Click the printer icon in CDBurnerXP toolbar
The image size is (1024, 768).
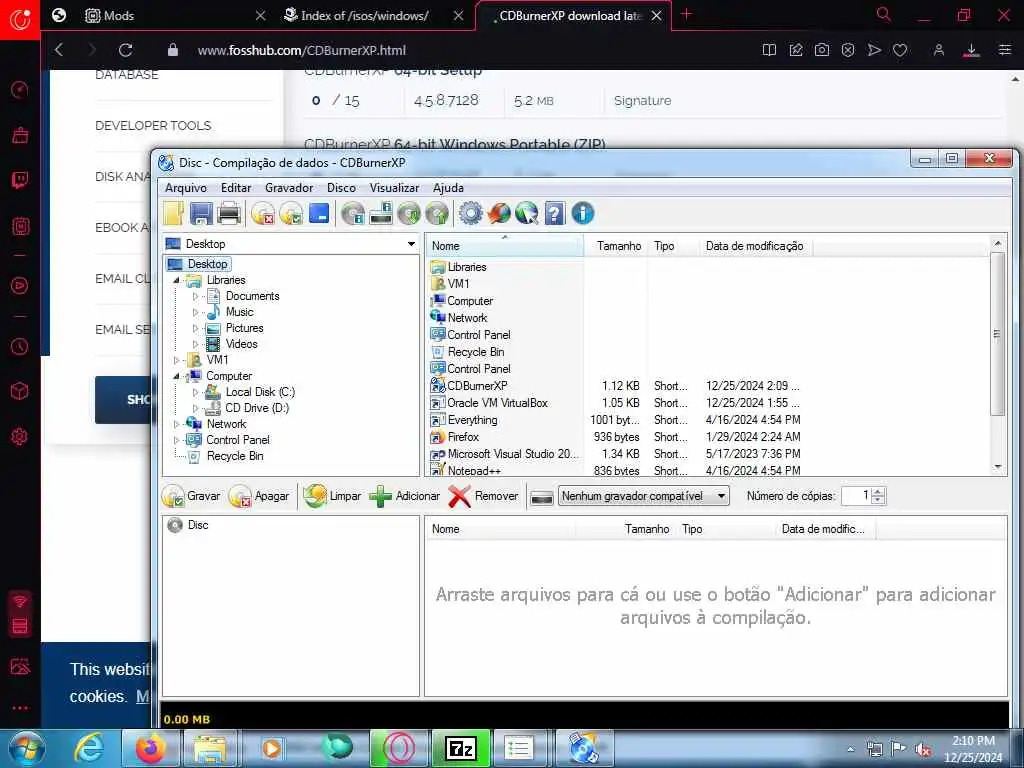click(x=229, y=214)
